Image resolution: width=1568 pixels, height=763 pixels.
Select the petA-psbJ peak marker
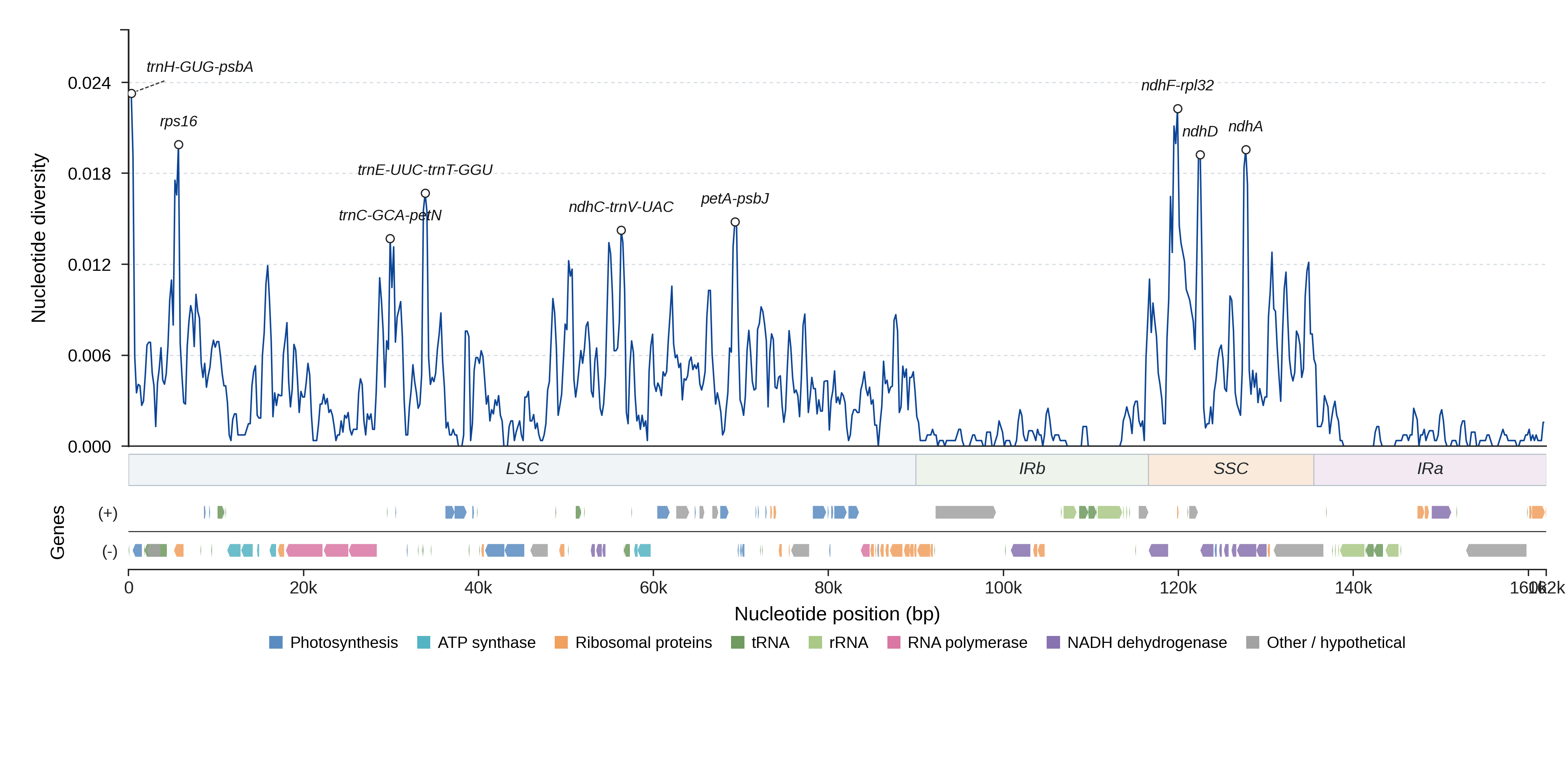tap(735, 222)
